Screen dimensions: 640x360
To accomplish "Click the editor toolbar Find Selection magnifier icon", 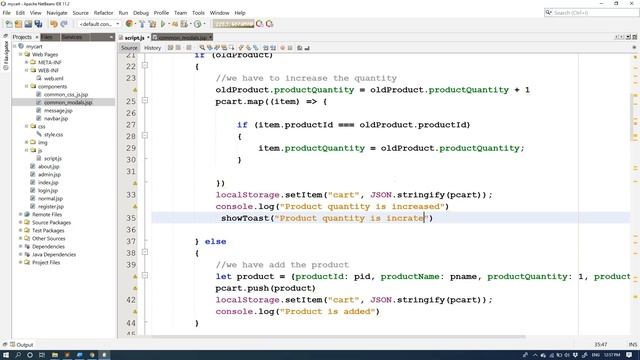I will 202,48.
